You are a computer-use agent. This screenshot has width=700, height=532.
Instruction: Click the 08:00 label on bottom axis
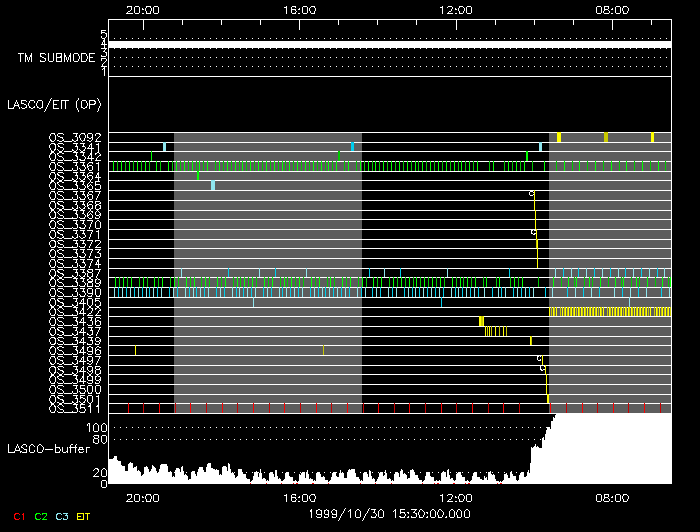611,497
